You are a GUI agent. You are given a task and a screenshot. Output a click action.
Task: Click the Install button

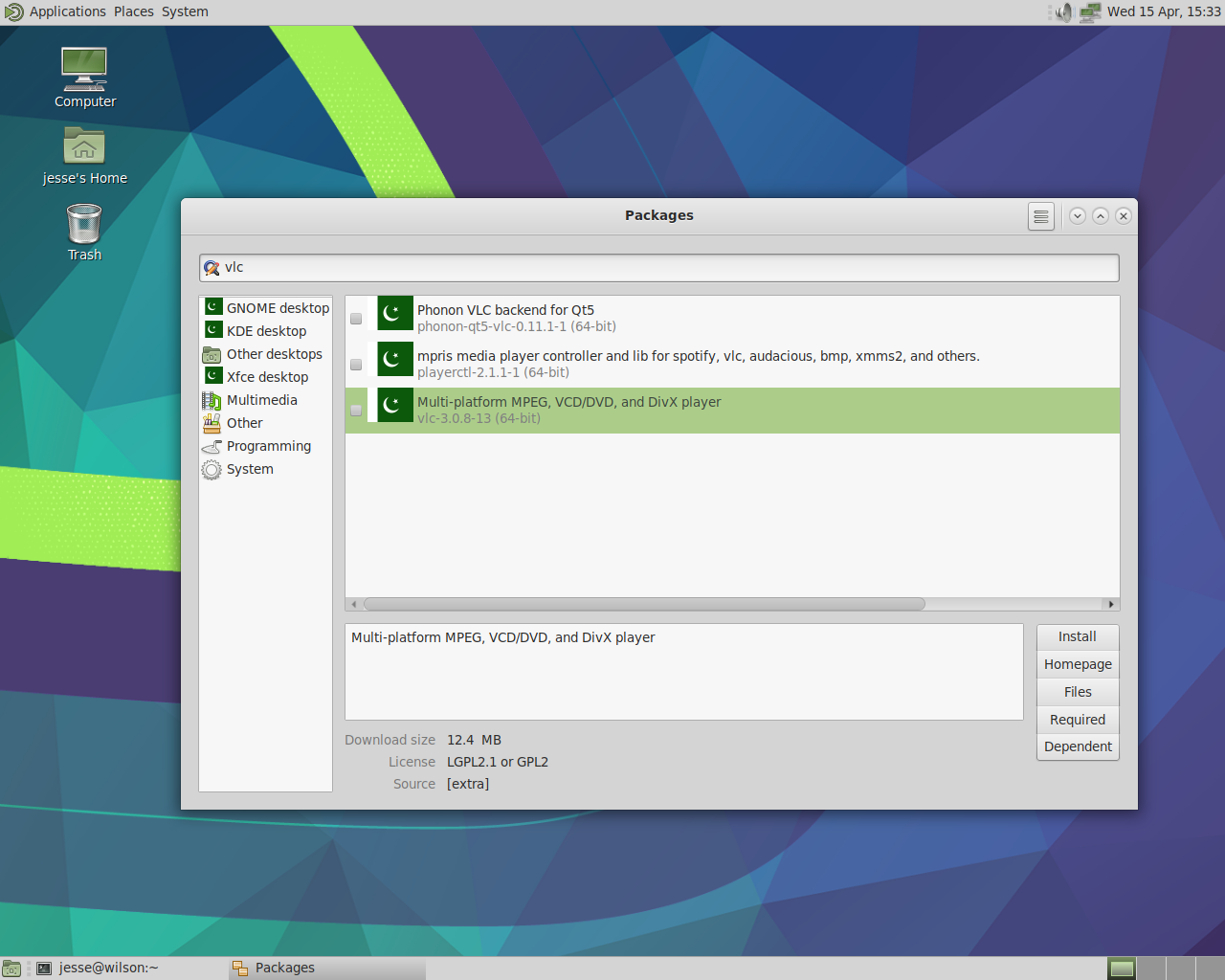tap(1078, 636)
